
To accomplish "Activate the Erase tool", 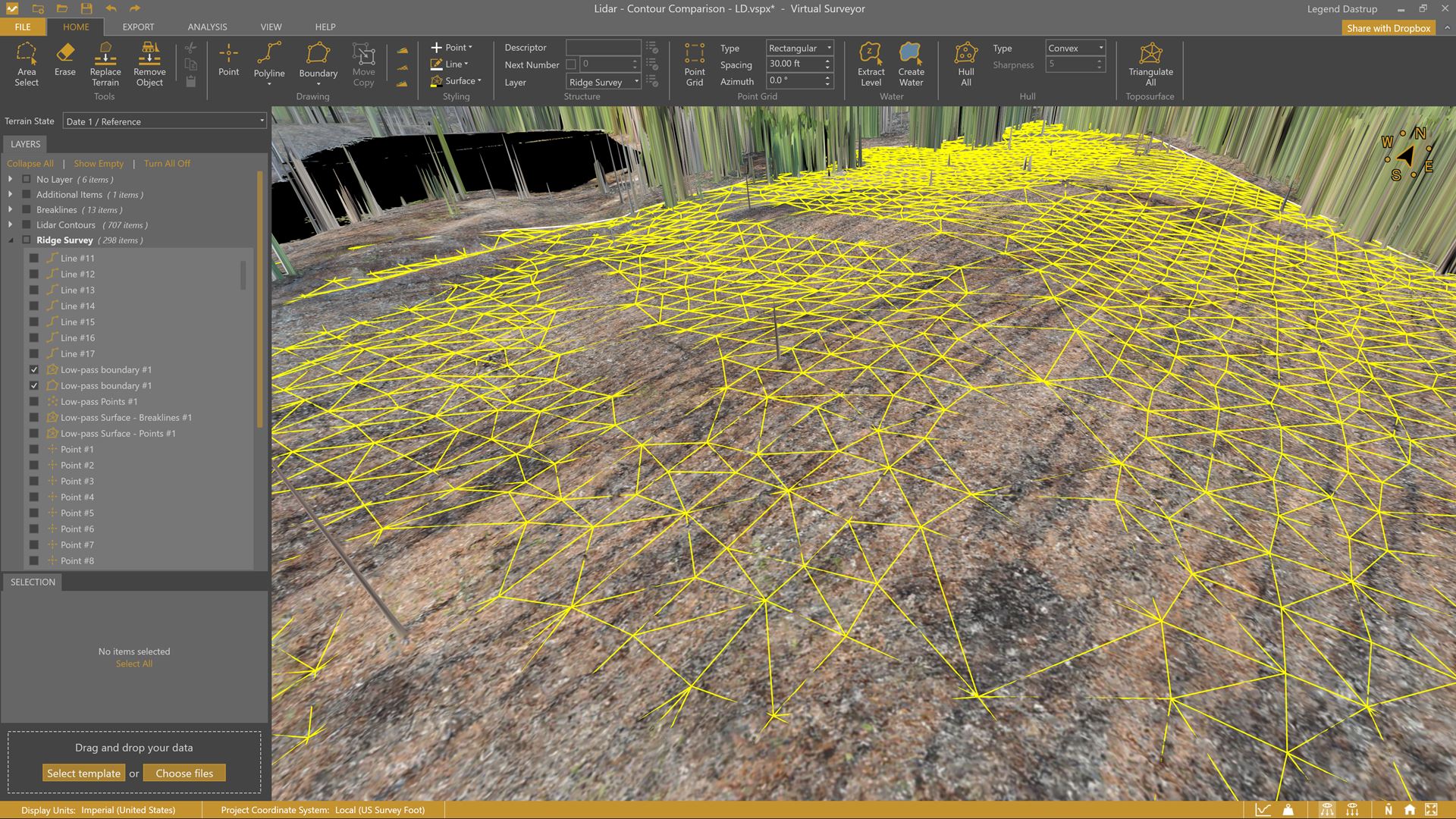I will point(64,59).
